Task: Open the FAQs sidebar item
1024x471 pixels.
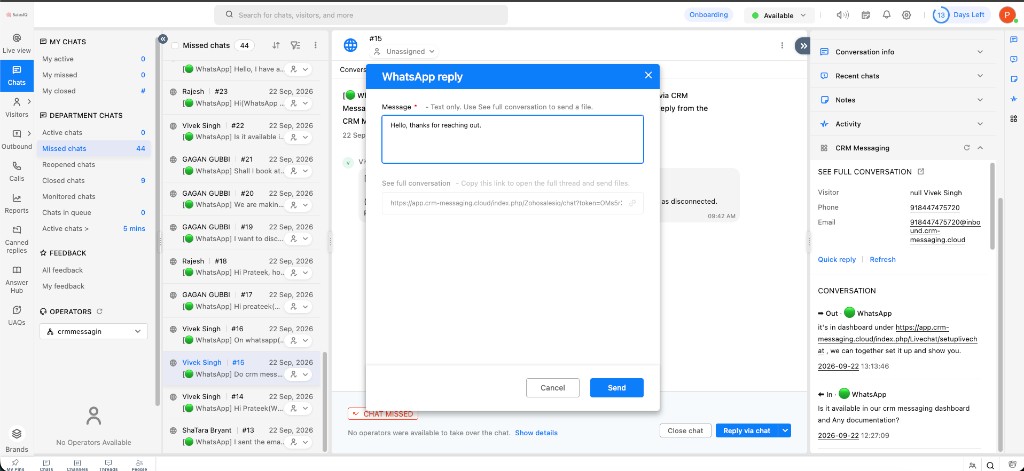Action: [16, 315]
